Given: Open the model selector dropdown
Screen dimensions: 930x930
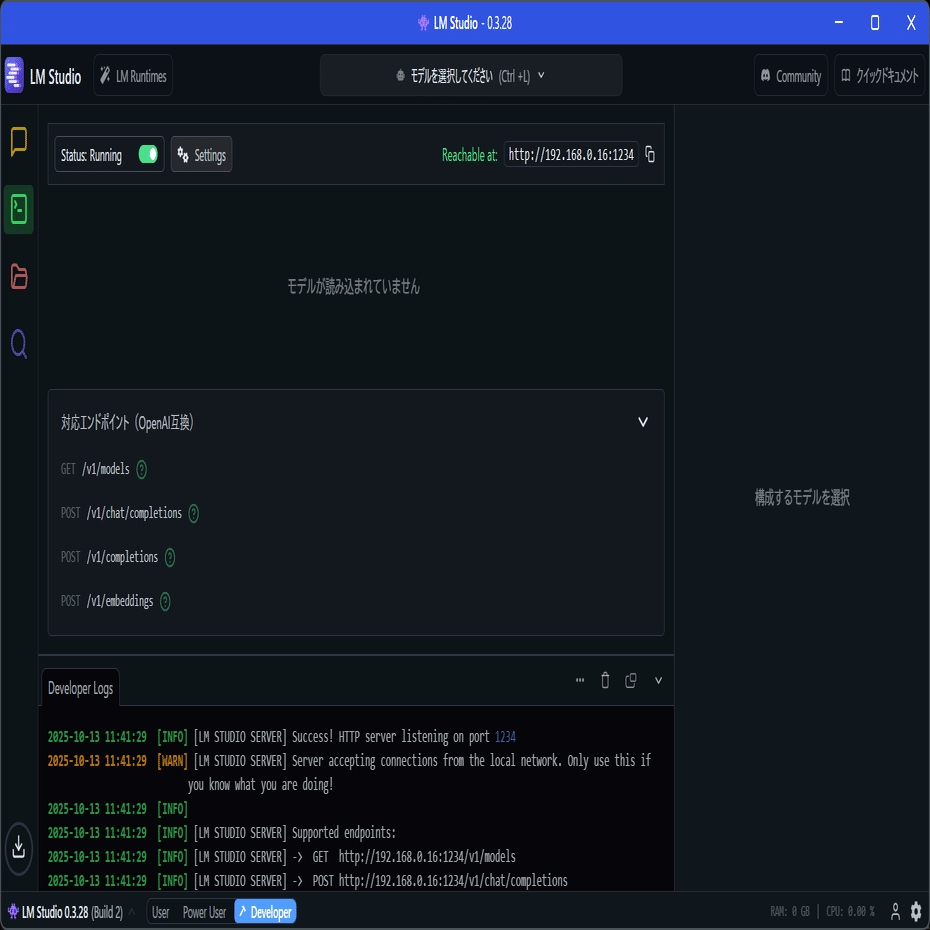Looking at the screenshot, I should 471,75.
